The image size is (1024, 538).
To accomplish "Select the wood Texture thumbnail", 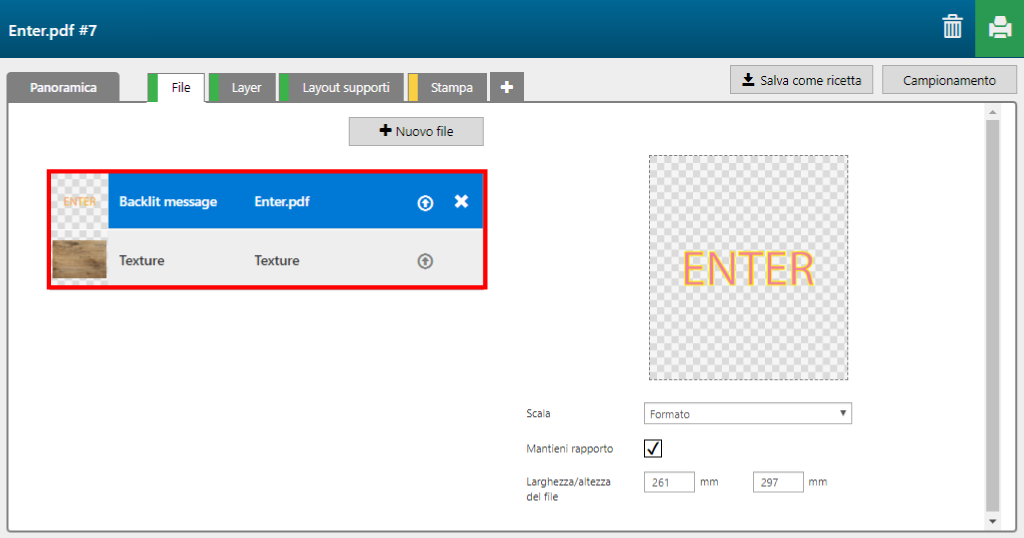I will pos(80,259).
